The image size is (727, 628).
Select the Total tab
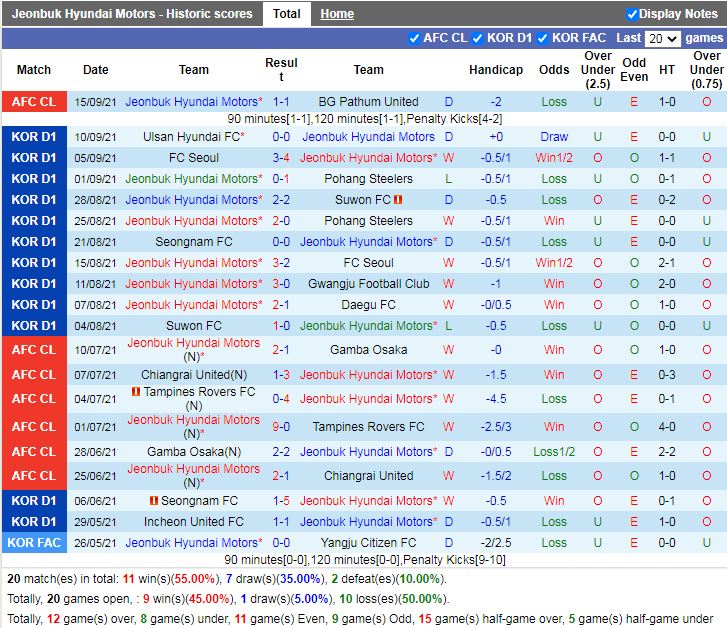point(286,14)
